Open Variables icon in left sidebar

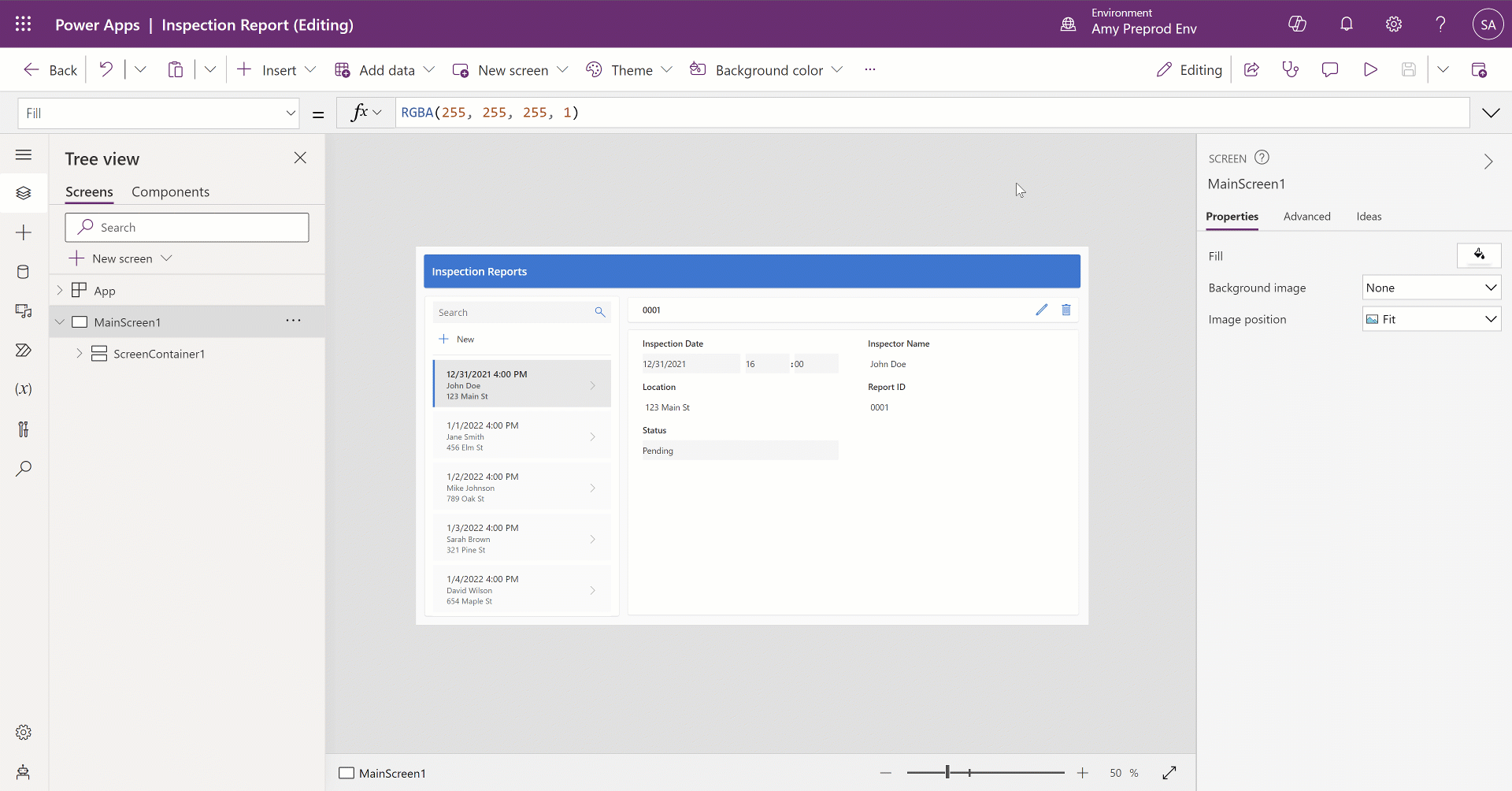tap(24, 389)
